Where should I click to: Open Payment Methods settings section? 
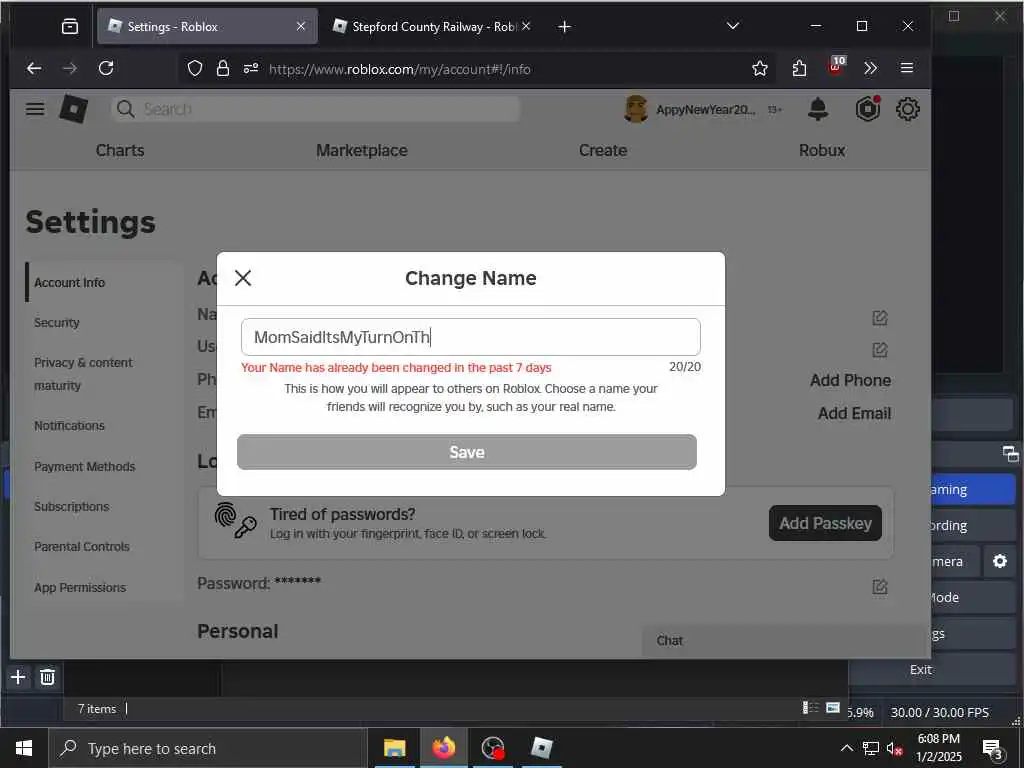click(85, 466)
